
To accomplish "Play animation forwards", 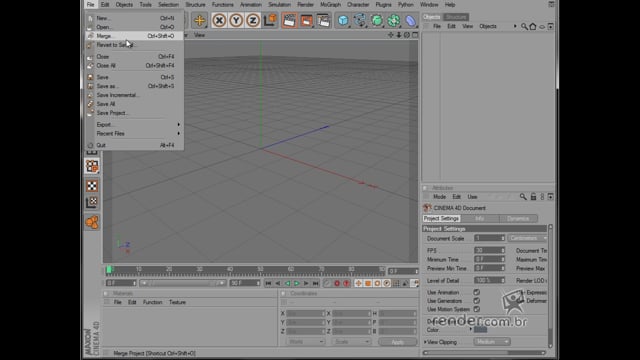I will tap(297, 283).
